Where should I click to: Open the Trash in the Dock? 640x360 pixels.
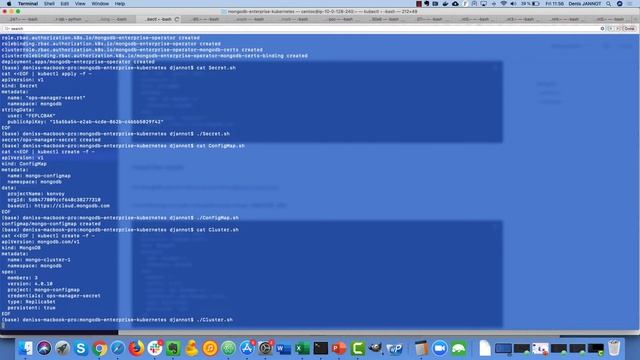point(614,348)
